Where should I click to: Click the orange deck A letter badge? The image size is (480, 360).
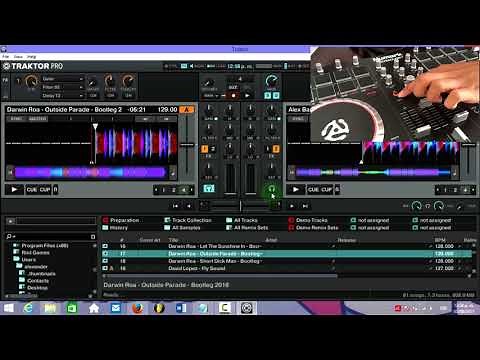tap(186, 110)
